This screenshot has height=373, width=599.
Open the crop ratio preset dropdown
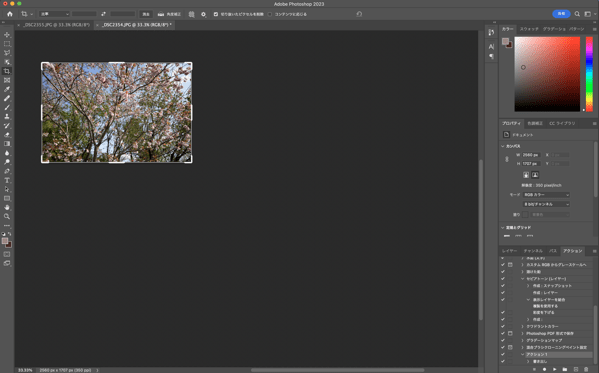click(x=54, y=14)
